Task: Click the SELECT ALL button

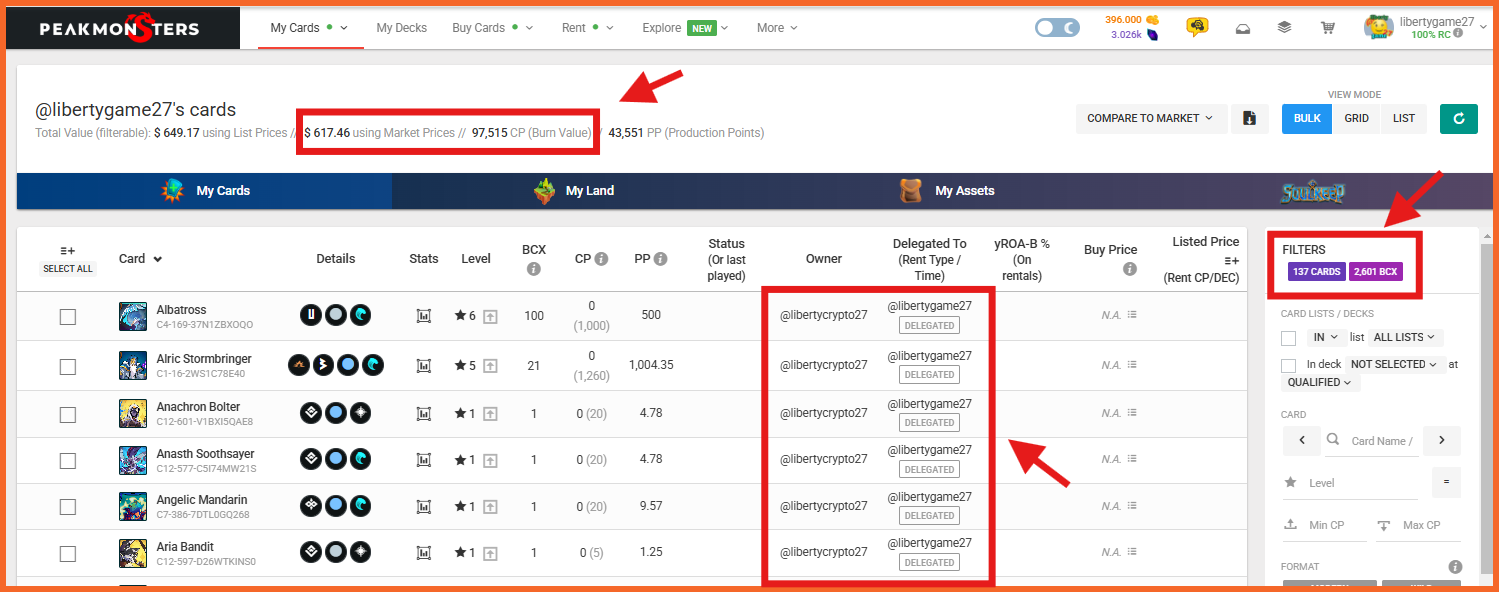Action: pos(68,269)
